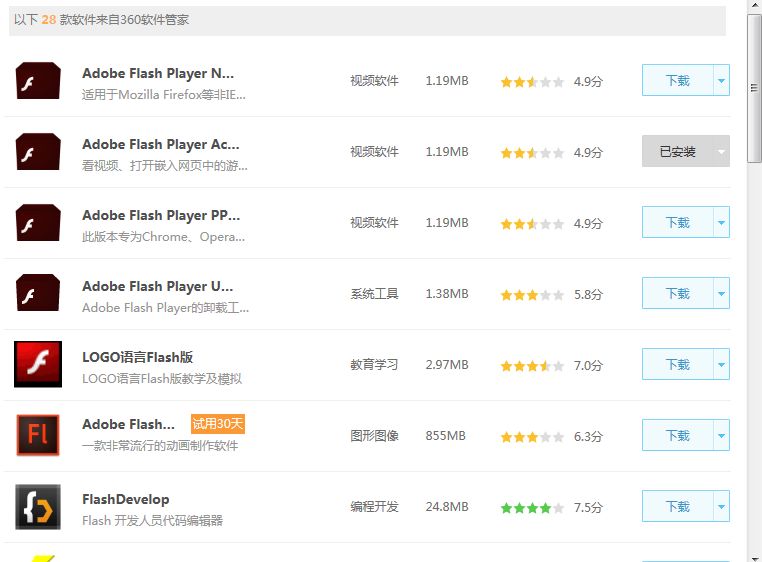This screenshot has width=762, height=562.
Task: Expand download options for FlashDevelop
Action: coord(721,507)
